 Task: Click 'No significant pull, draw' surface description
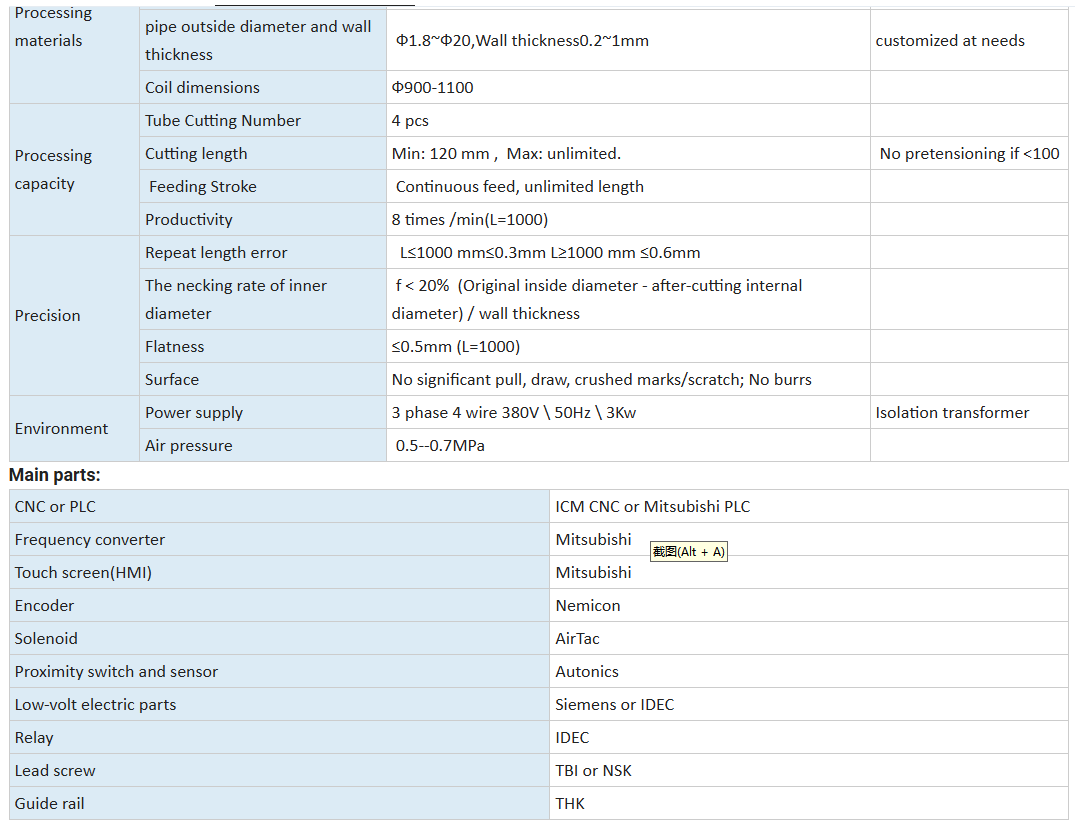coord(601,379)
